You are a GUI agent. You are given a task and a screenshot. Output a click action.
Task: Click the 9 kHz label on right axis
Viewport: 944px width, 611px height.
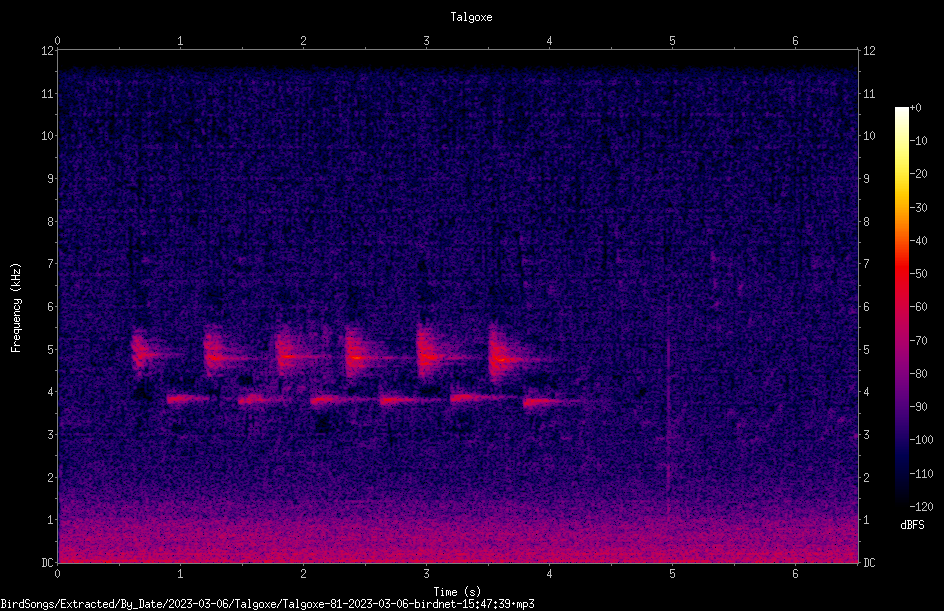click(x=866, y=179)
